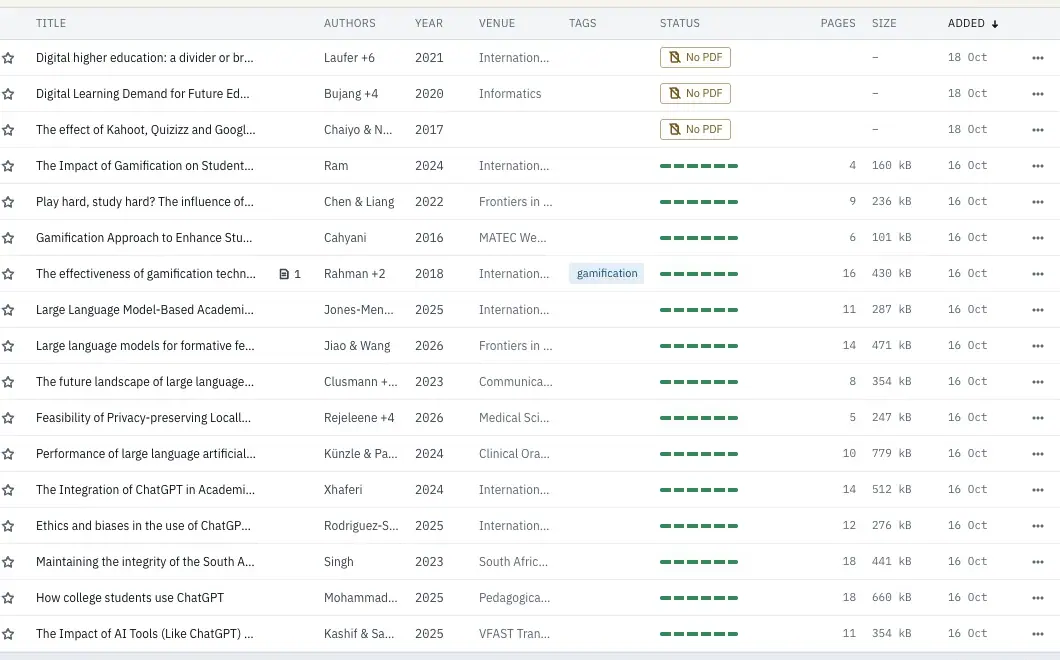Open more options for Cahyani row
Viewport: 1060px width, 660px height.
(1038, 238)
